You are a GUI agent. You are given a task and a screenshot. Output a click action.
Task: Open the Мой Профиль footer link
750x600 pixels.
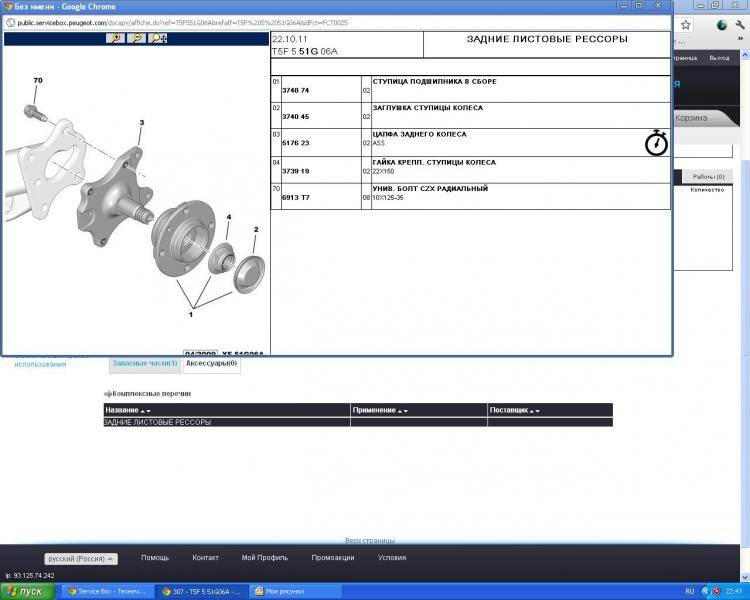pos(265,558)
